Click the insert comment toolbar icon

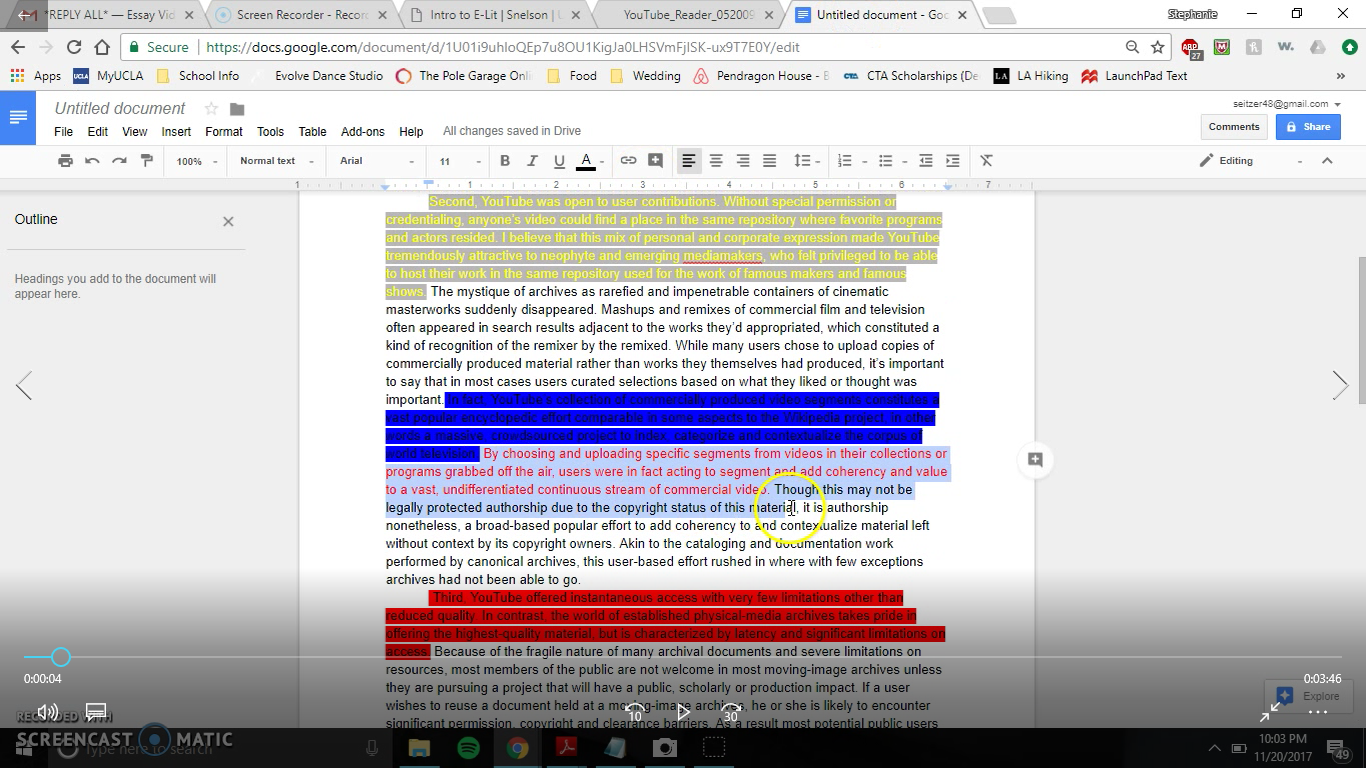tap(655, 161)
